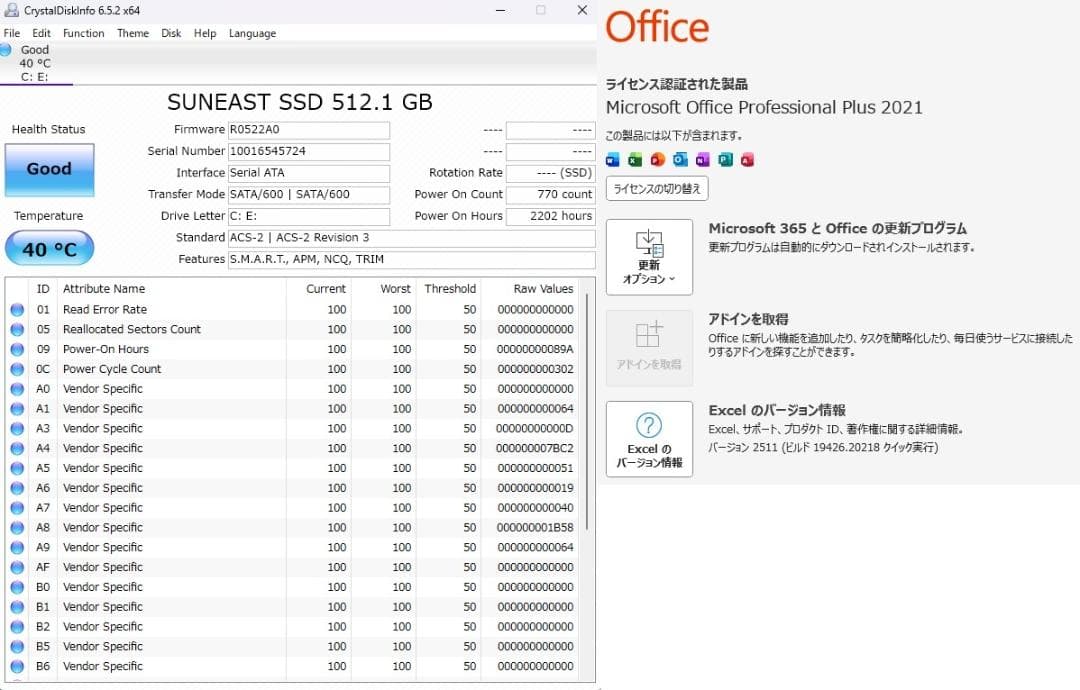Open the Function menu
Viewport: 1080px width, 690px height.
pos(83,33)
